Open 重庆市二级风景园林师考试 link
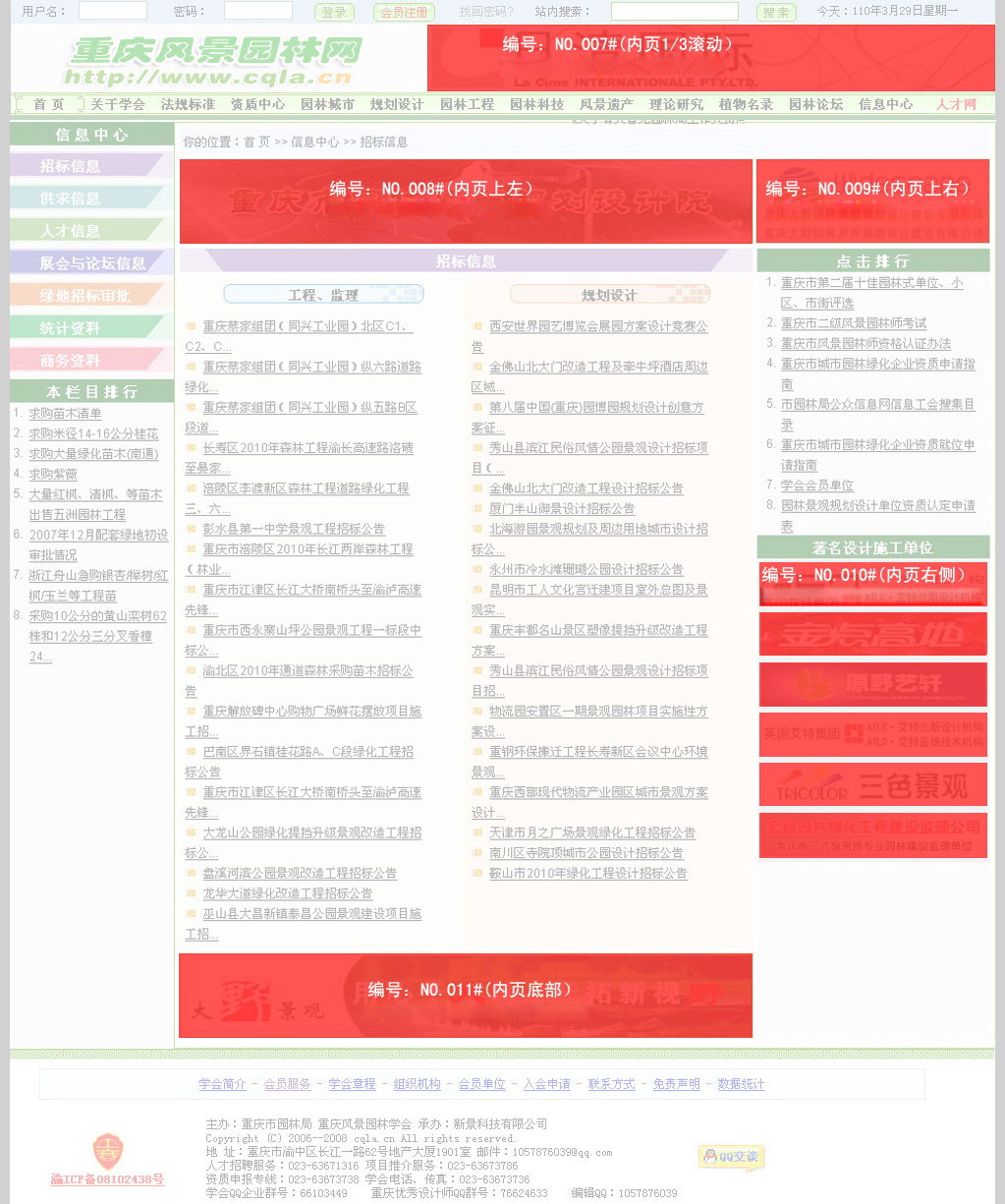The height and width of the screenshot is (1204, 1005). coord(854,322)
